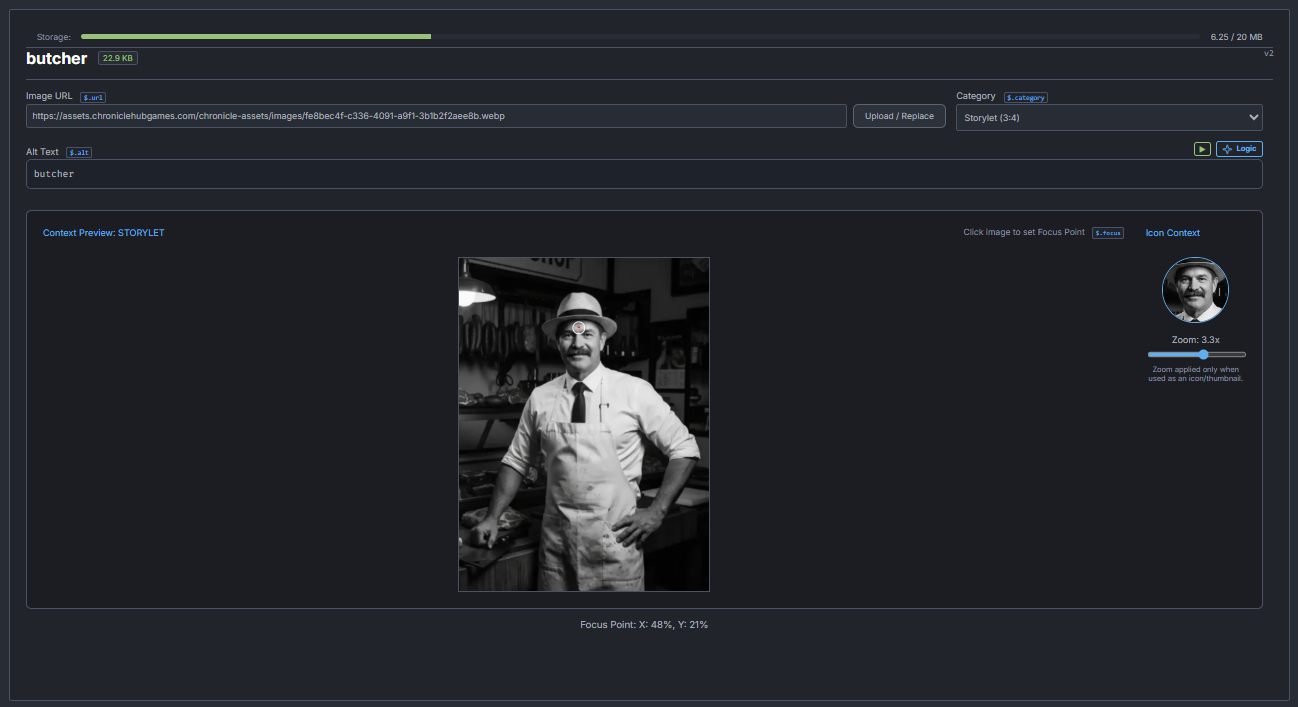Image resolution: width=1298 pixels, height=707 pixels.
Task: Click the storage usage progress bar
Action: (x=640, y=37)
